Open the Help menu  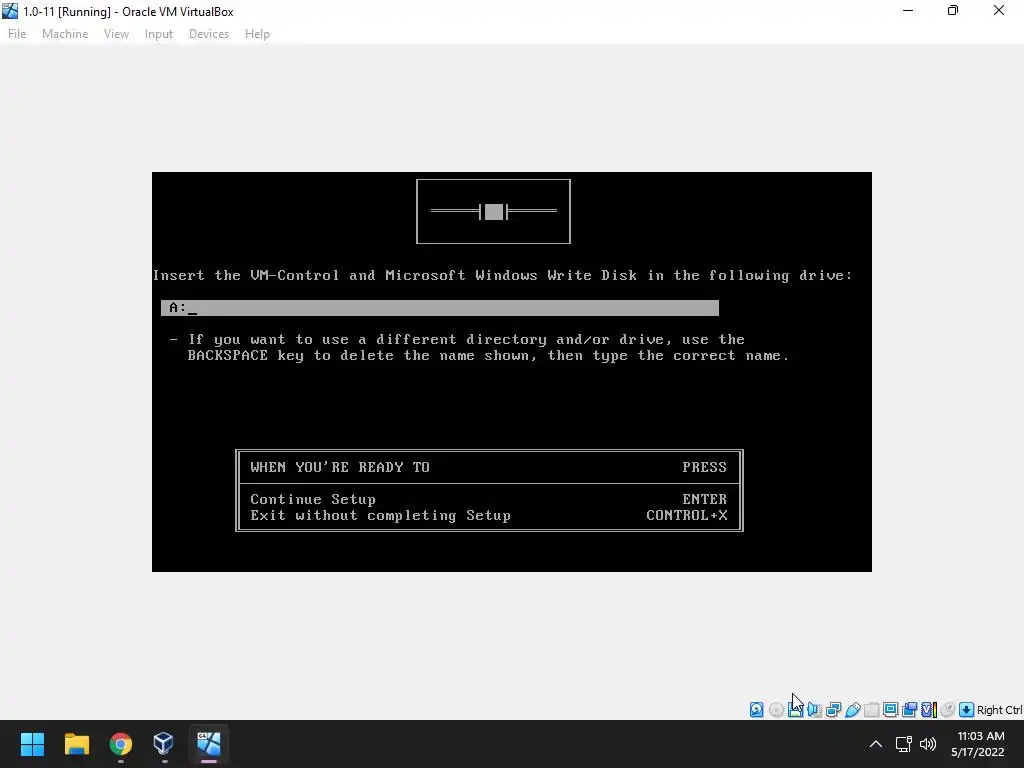click(x=257, y=34)
